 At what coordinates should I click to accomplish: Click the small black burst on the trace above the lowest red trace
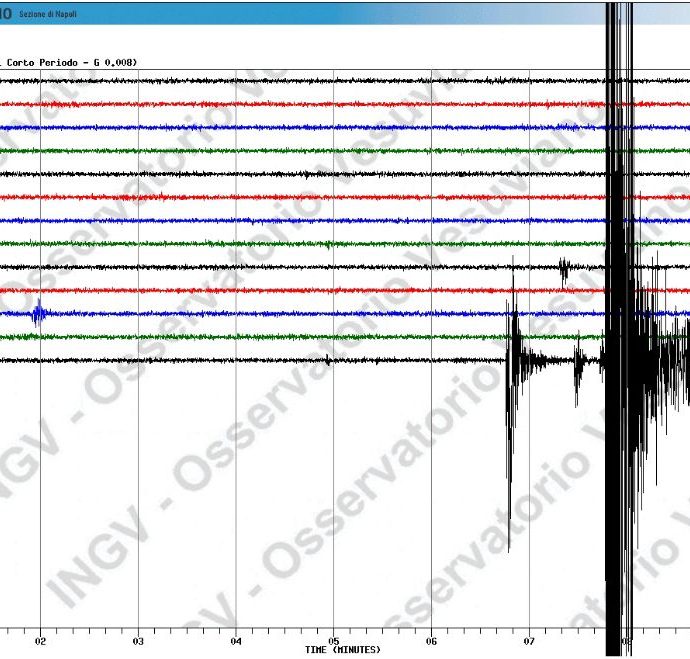point(564,271)
